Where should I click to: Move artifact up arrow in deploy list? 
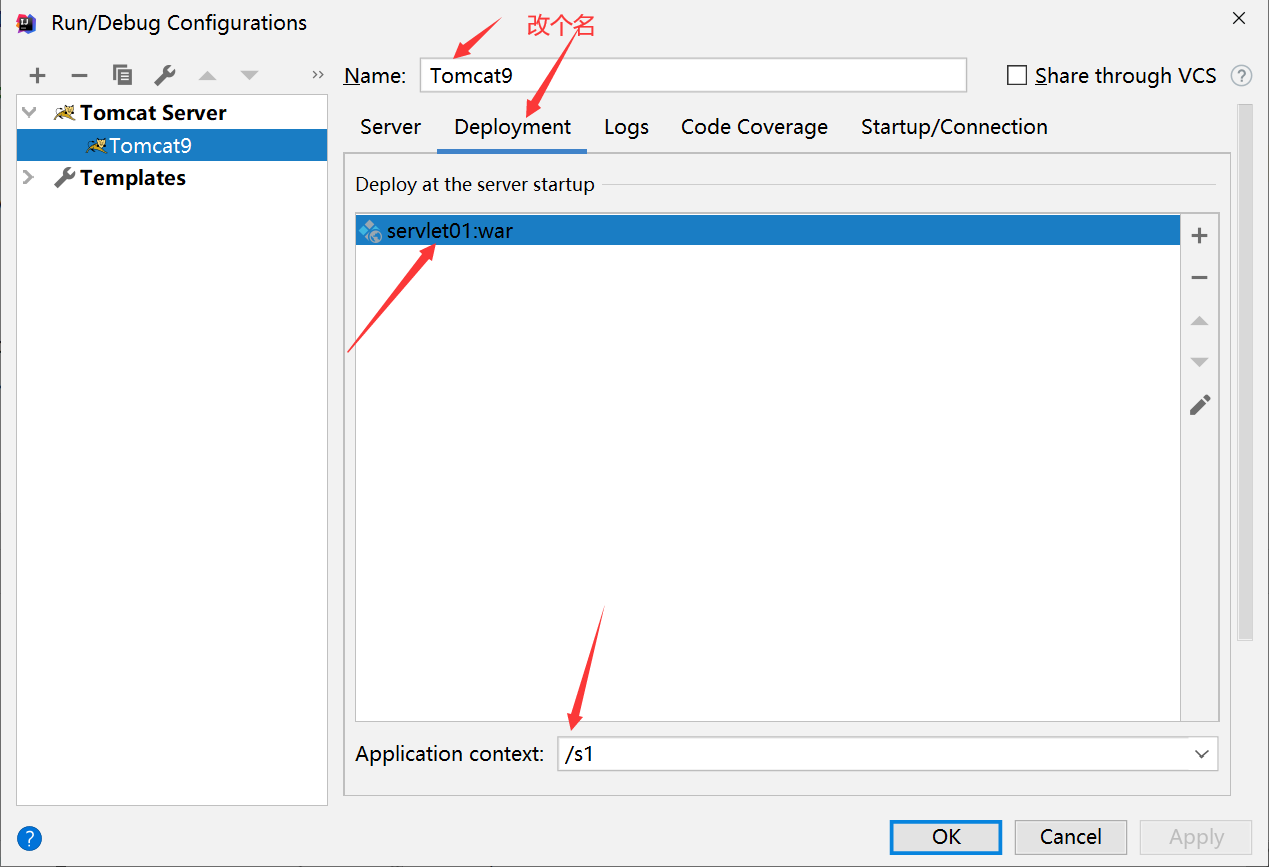[x=1200, y=321]
